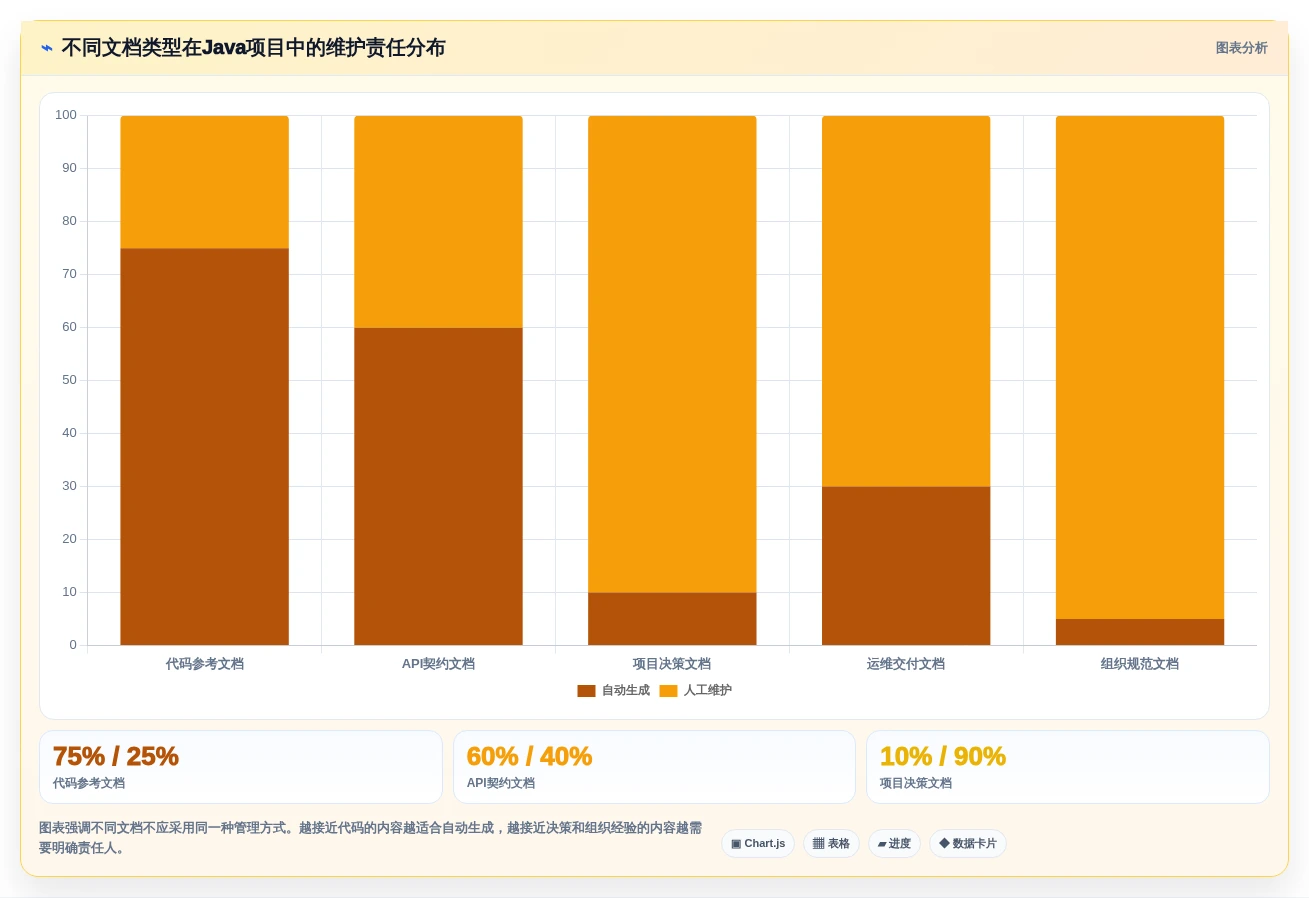Click the 自动生成 bar segment for 组织规范文档

pos(1140,632)
